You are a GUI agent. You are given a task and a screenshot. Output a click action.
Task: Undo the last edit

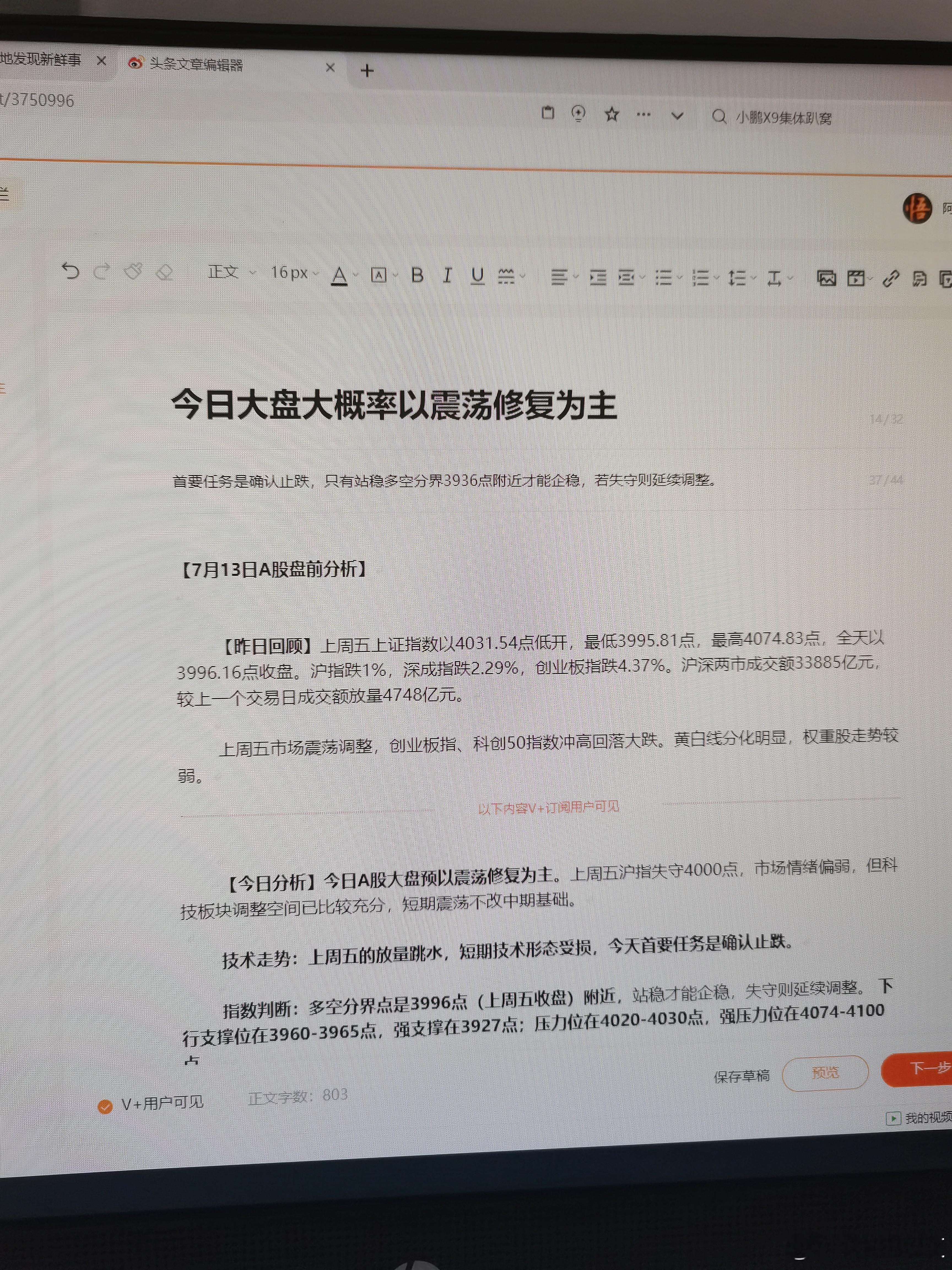coord(70,270)
